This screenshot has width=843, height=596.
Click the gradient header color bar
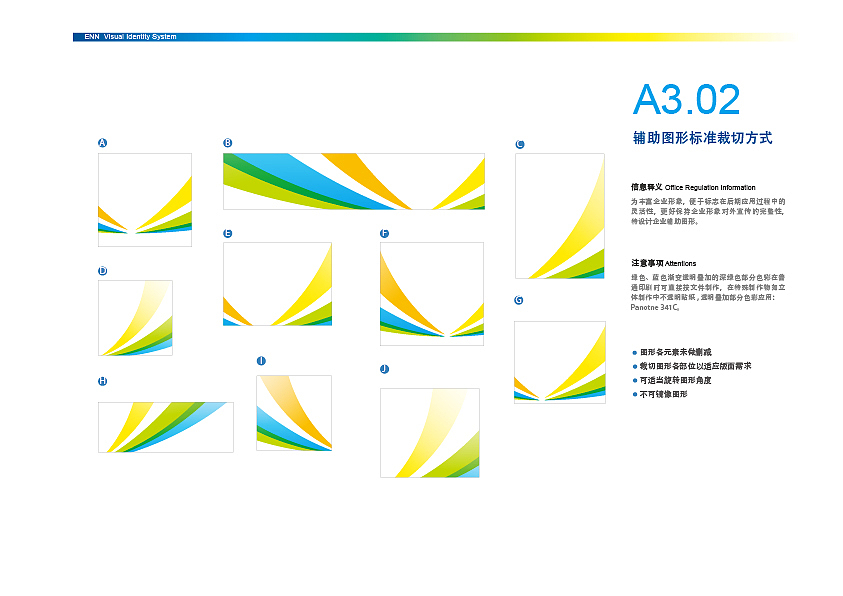[434, 37]
